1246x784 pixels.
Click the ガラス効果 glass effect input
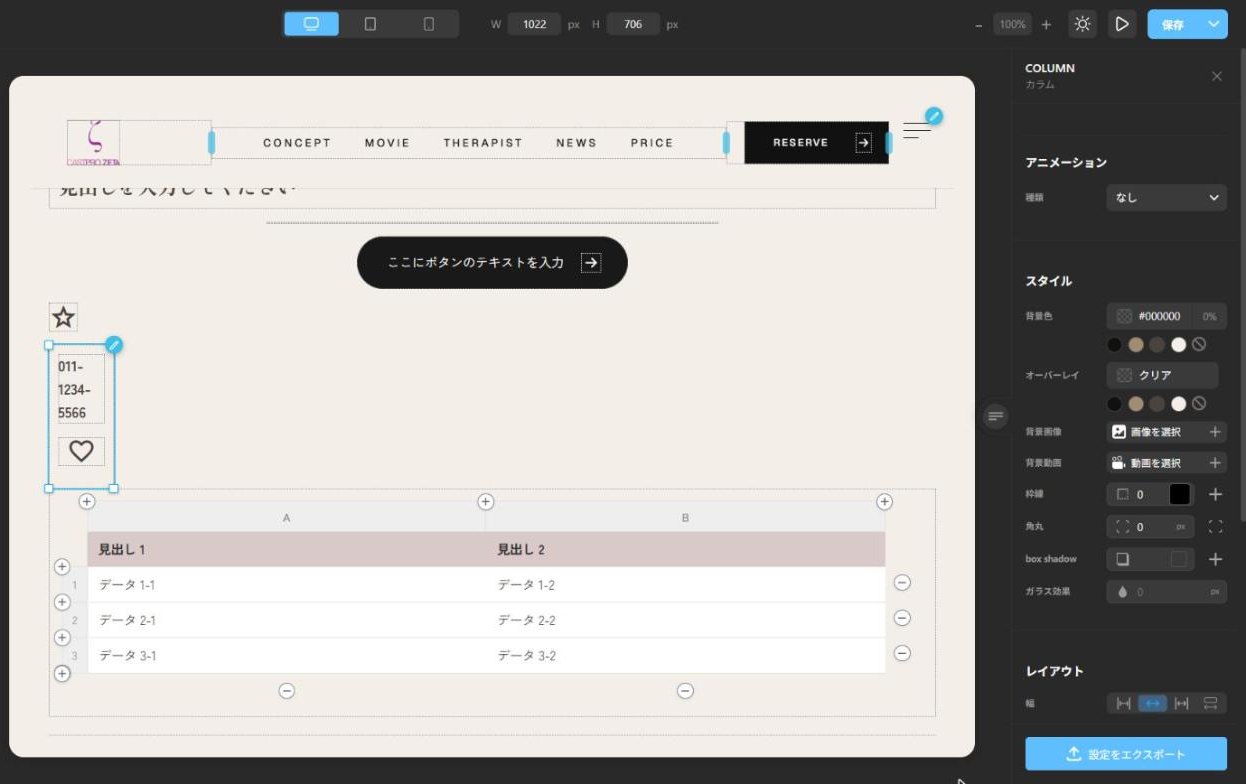1166,592
